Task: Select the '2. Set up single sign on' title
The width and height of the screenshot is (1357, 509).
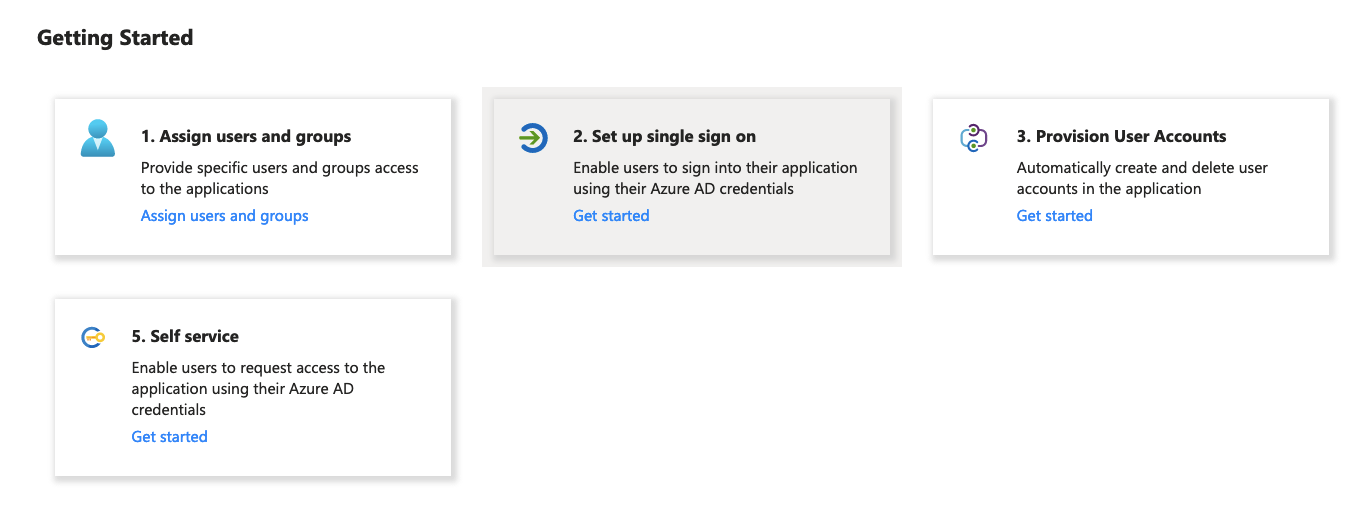Action: click(x=664, y=137)
